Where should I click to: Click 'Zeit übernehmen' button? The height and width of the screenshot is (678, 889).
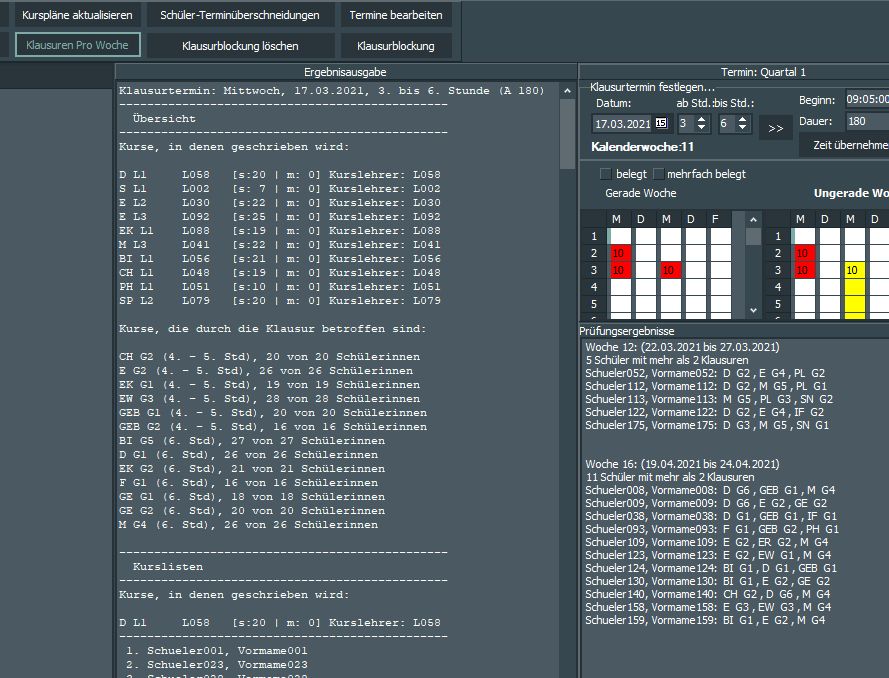pyautogui.click(x=846, y=145)
